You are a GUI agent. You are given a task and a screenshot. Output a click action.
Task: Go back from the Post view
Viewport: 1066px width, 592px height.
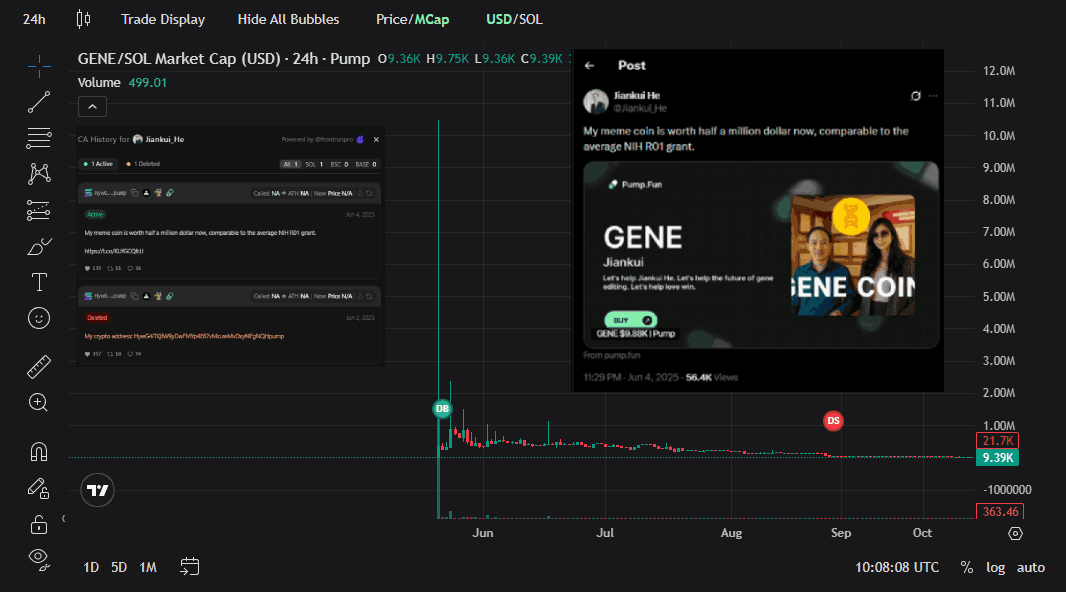589,65
